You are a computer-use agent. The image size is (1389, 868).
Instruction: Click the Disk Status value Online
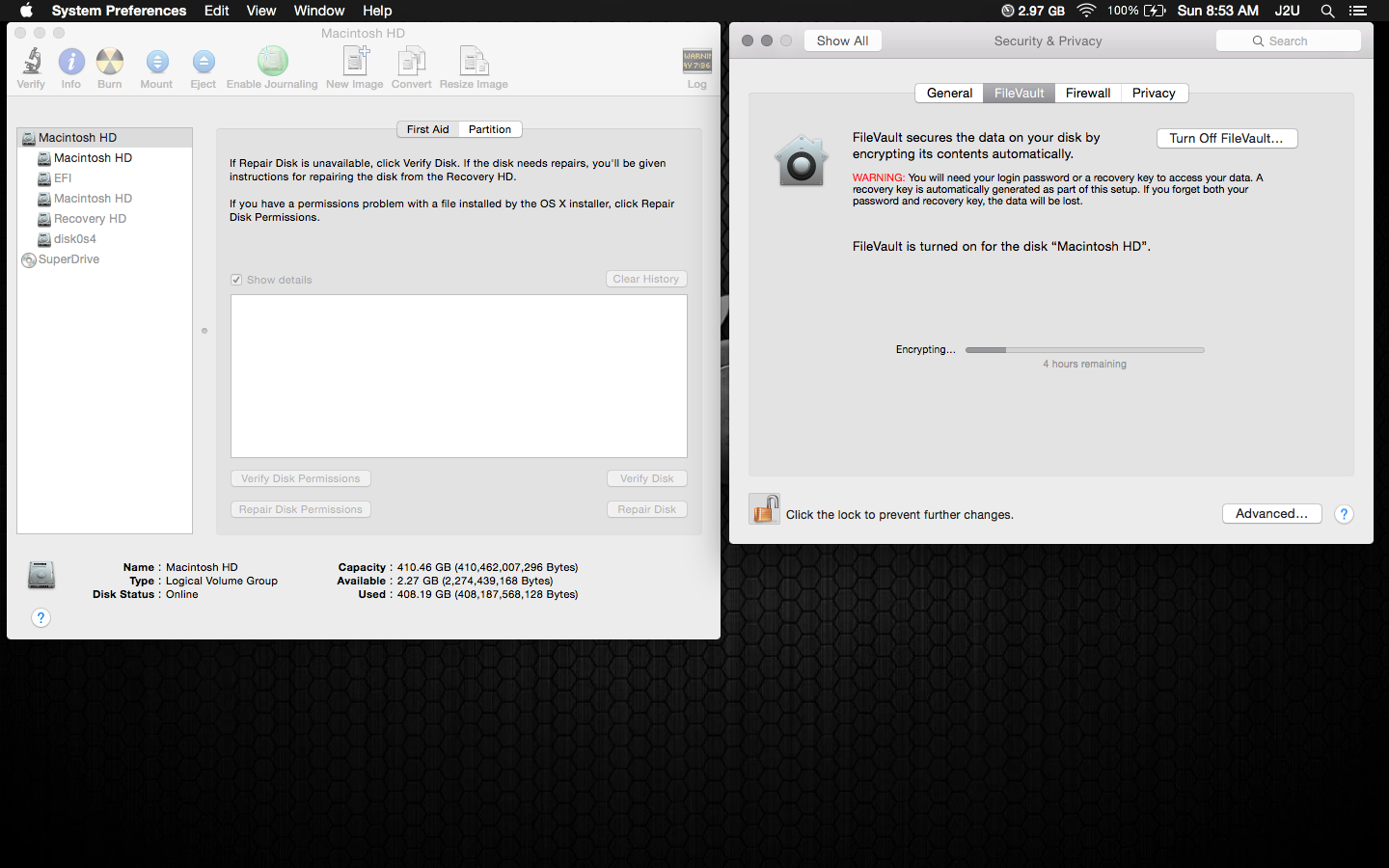click(x=182, y=595)
